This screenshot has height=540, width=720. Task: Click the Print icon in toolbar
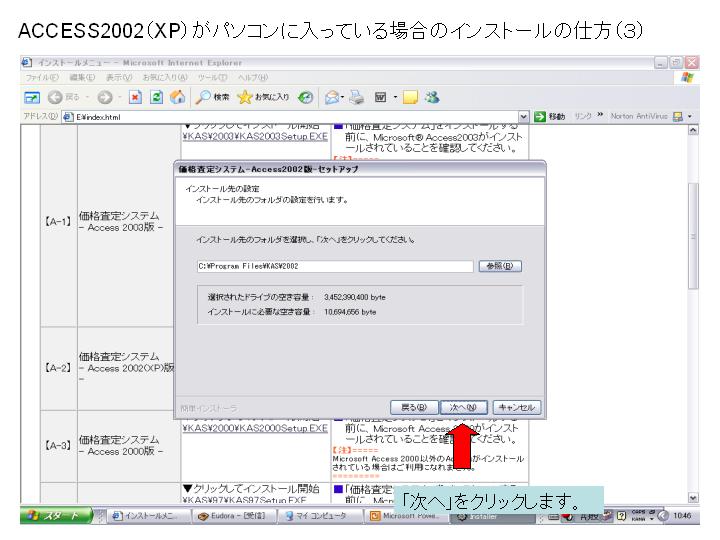pyautogui.click(x=356, y=97)
